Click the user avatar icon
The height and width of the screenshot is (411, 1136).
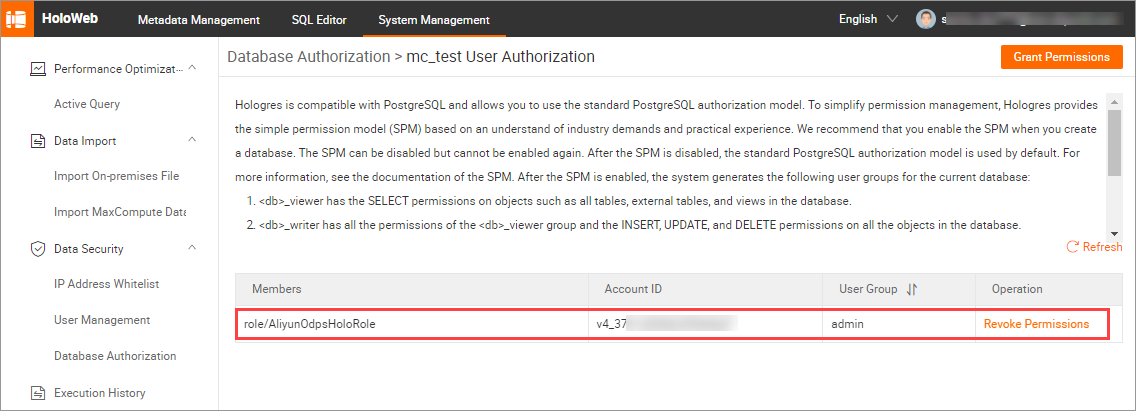(925, 19)
